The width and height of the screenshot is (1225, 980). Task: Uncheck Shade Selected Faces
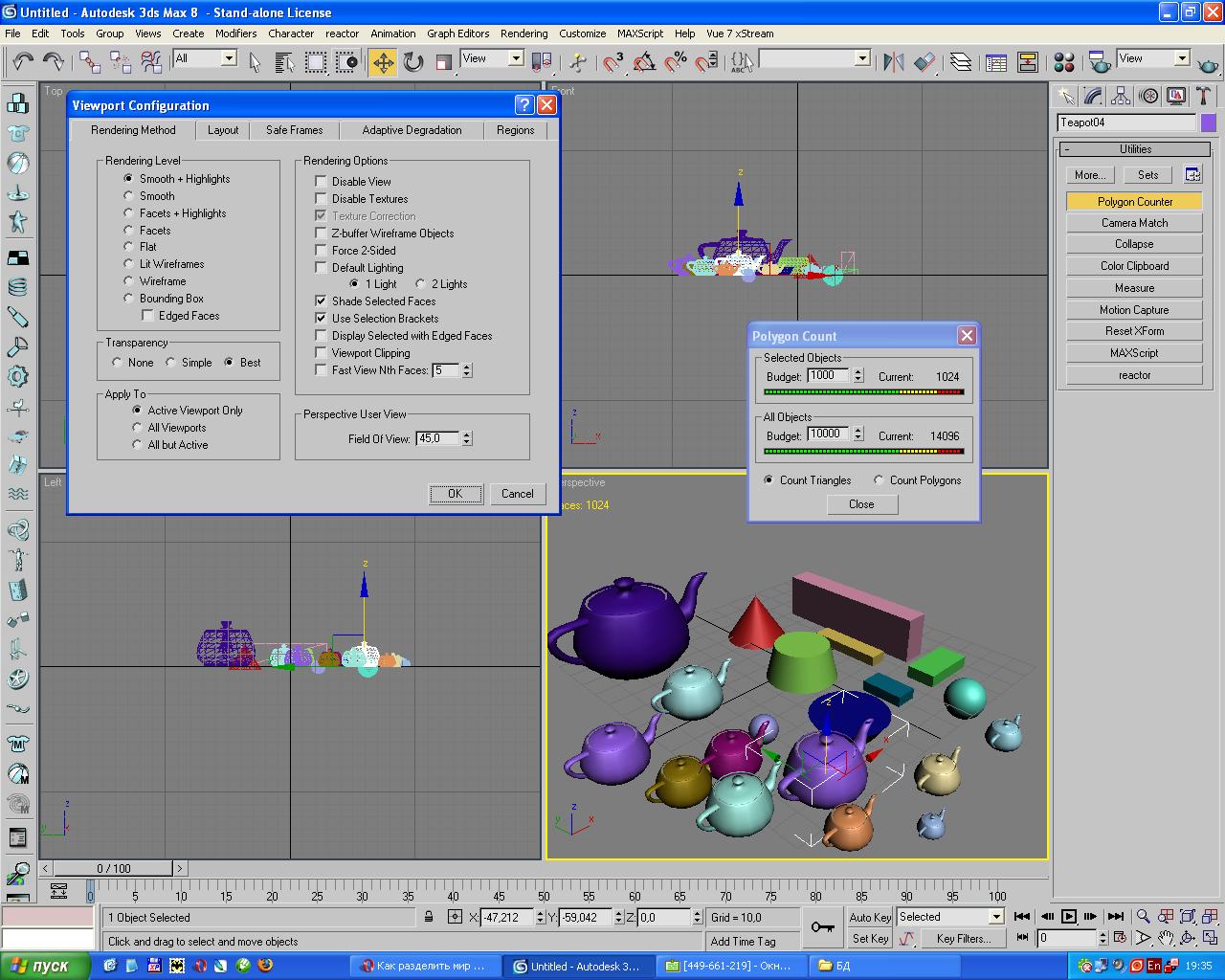(322, 301)
